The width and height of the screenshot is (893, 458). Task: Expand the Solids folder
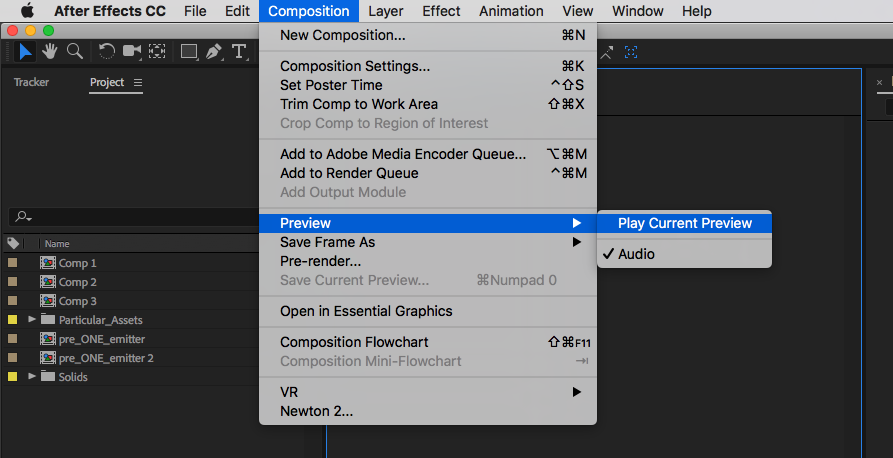[32, 377]
